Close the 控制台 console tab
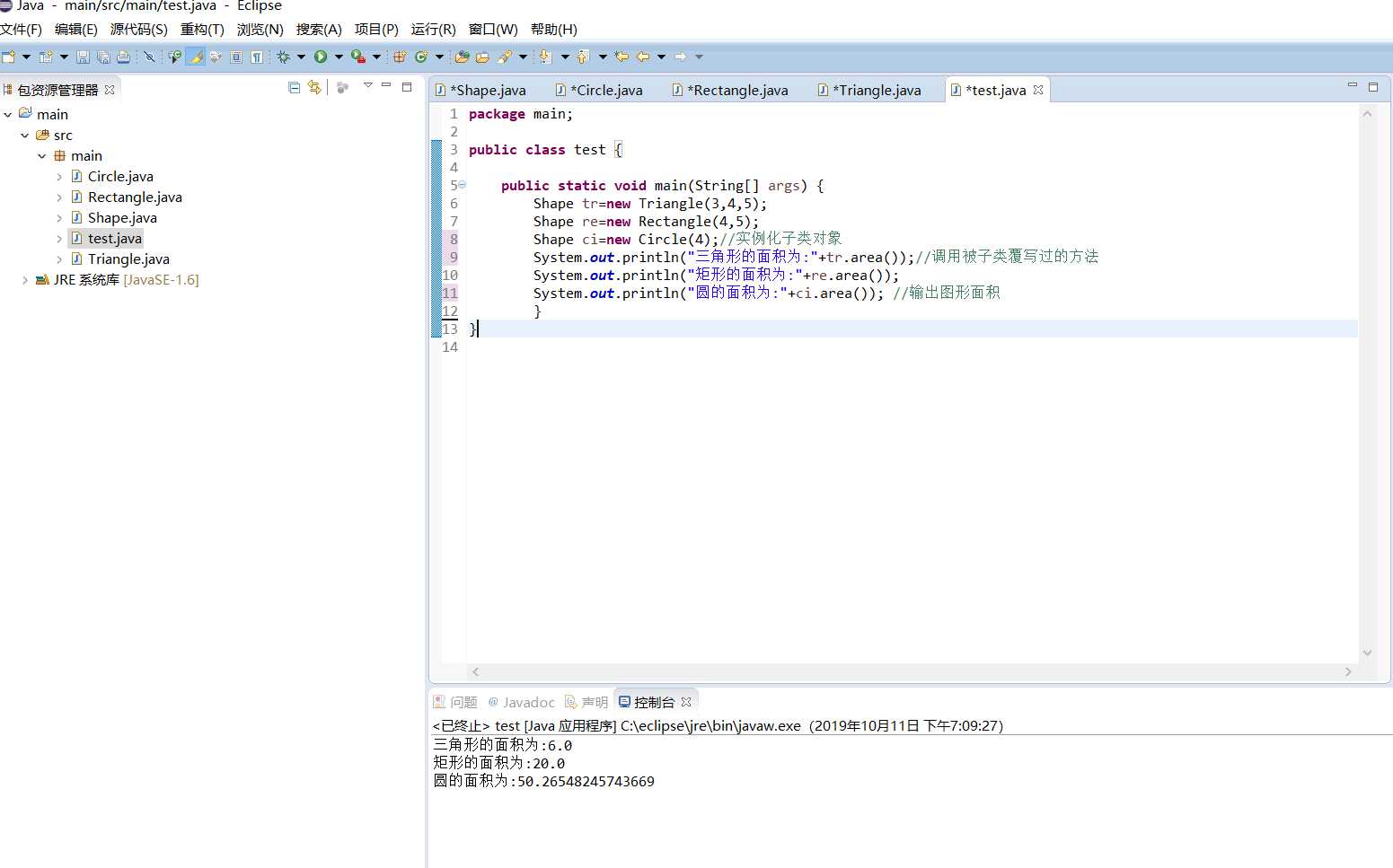This screenshot has width=1393, height=868. tap(686, 702)
